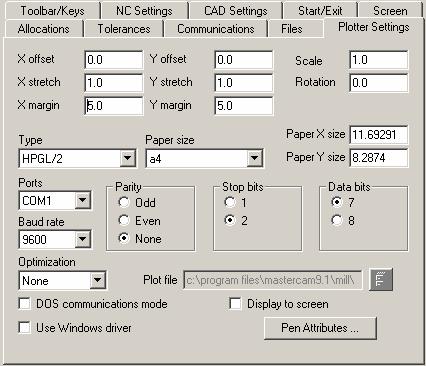Screen dimensions: 426x366
Task: Click the Plot file path field
Action: pyautogui.click(x=273, y=280)
